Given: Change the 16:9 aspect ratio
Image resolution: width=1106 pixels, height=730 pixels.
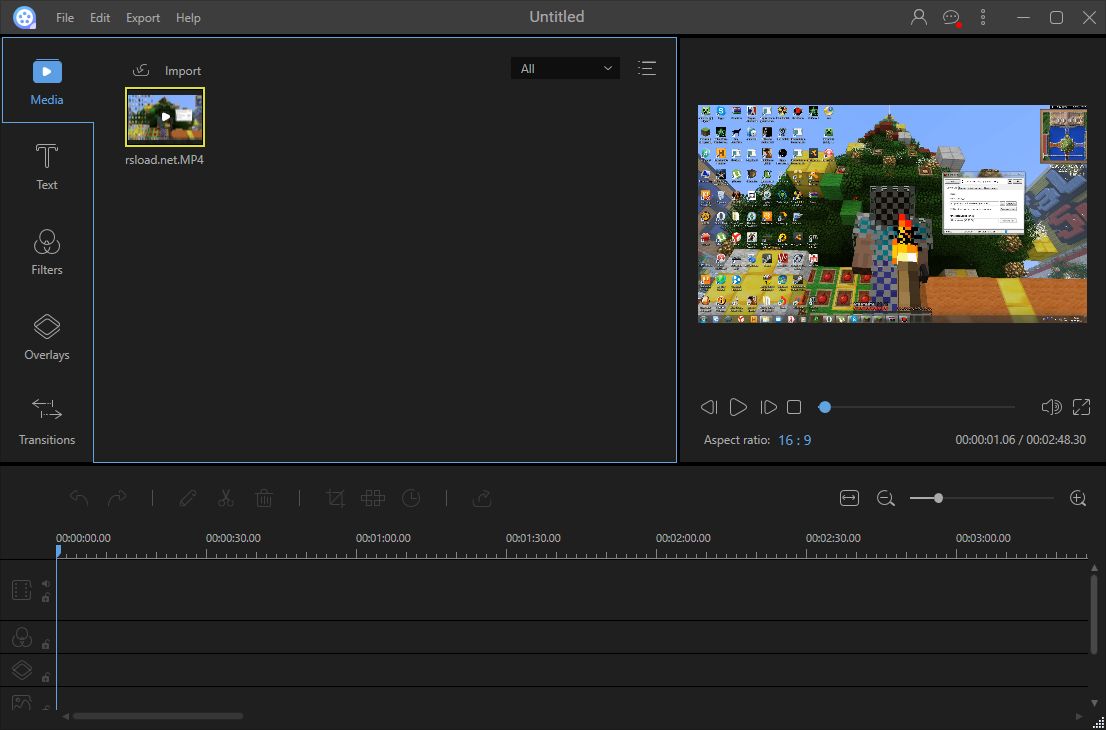Looking at the screenshot, I should tap(795, 440).
